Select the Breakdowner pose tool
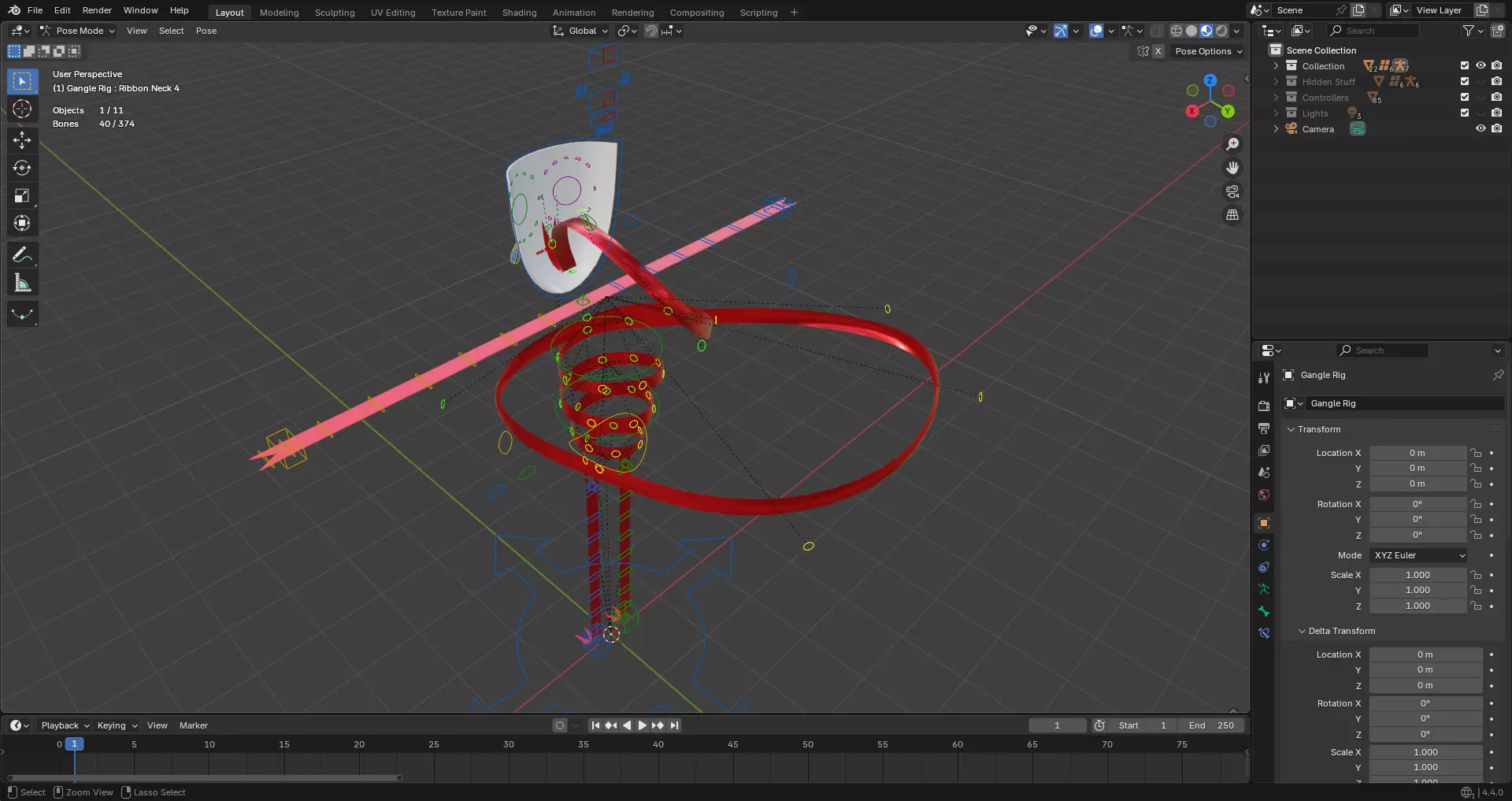 click(x=22, y=314)
